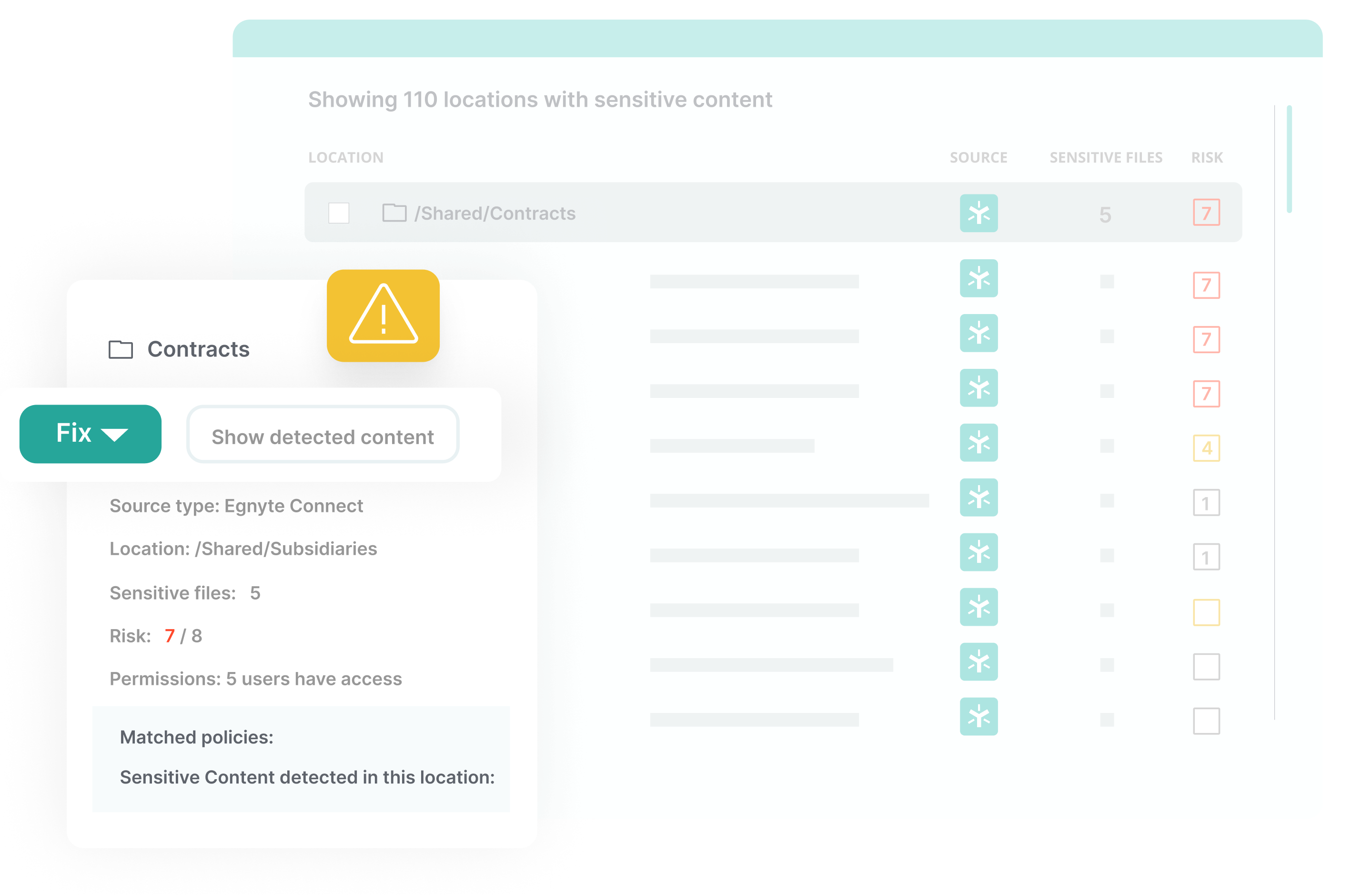This screenshot has height=895, width=1372.
Task: Click the Egnyte source icon for /Shared/Contracts
Action: coord(979,213)
